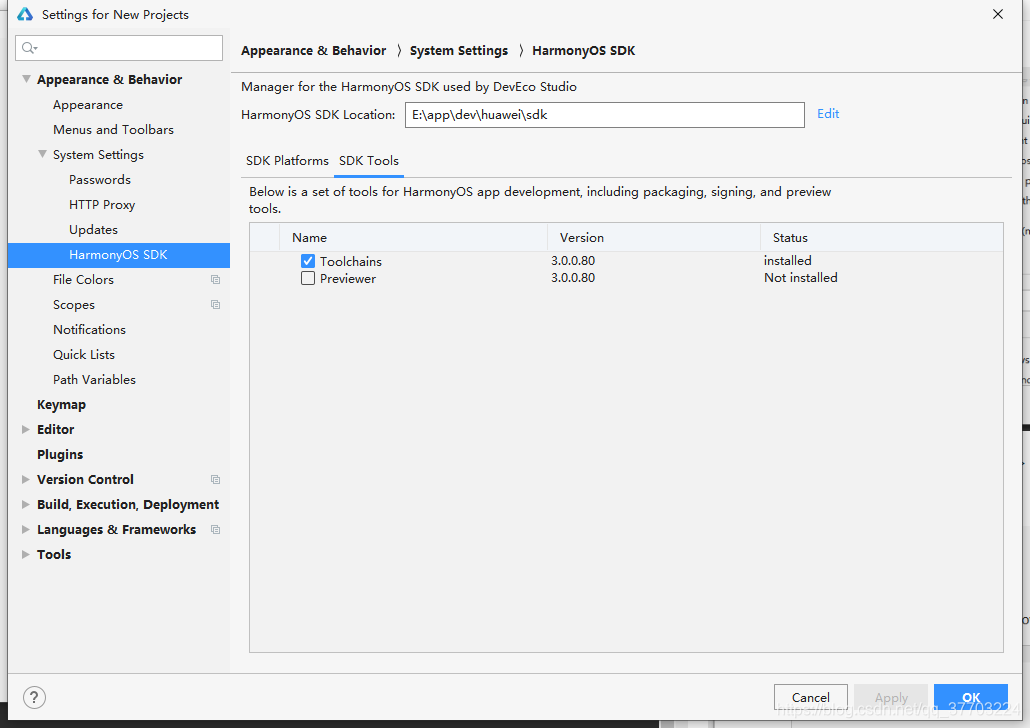Click the Version column header
The width and height of the screenshot is (1030, 728).
(654, 238)
